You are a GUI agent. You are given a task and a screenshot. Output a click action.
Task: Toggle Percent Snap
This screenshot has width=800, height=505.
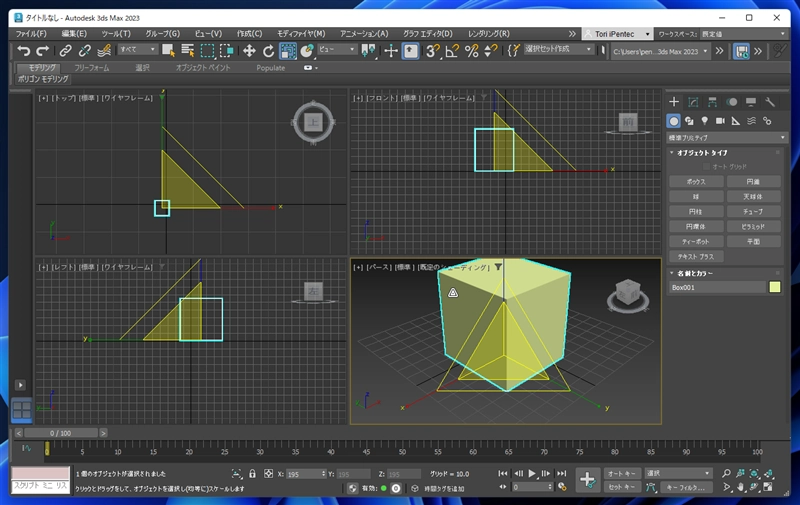point(471,50)
